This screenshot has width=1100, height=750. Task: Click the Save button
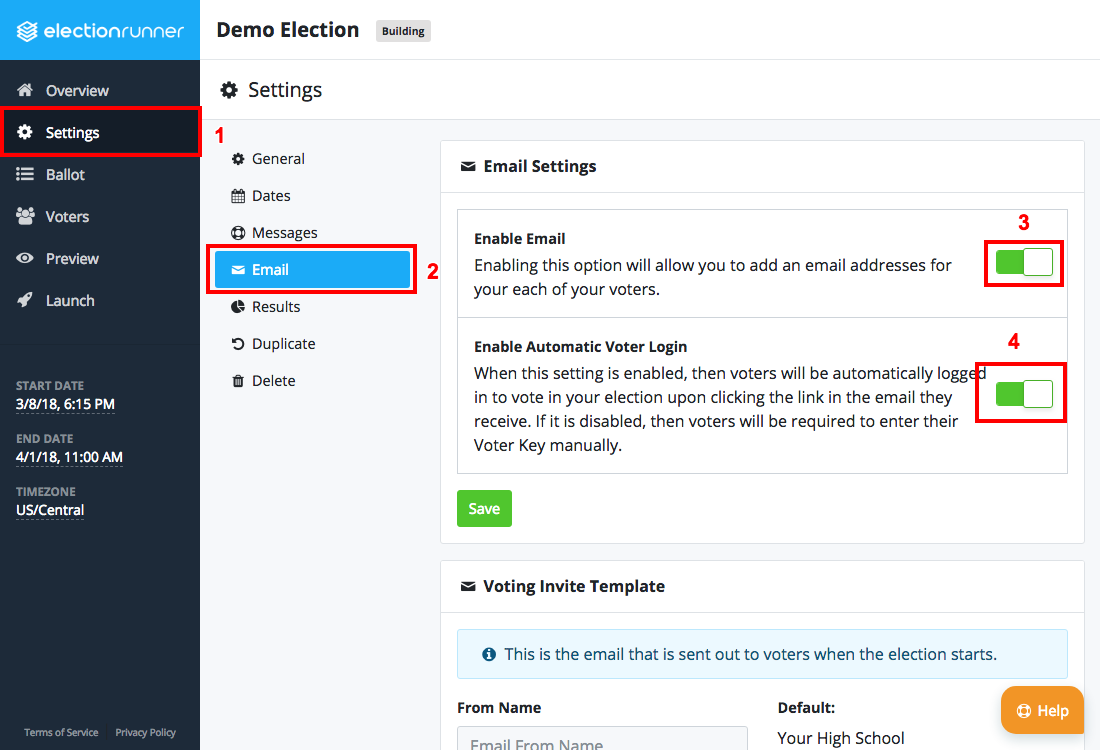pyautogui.click(x=484, y=508)
